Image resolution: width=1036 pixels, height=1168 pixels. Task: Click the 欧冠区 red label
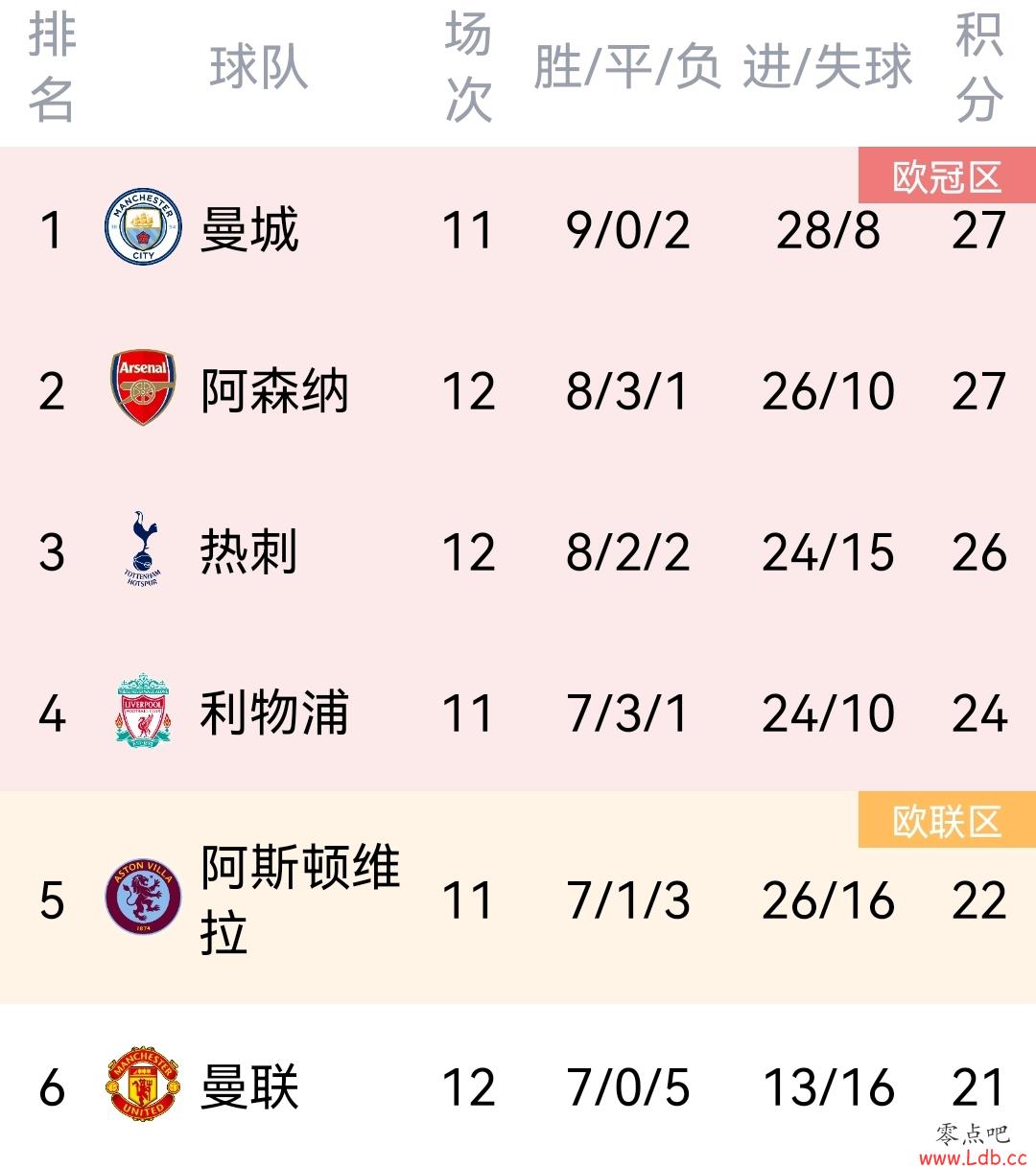pyautogui.click(x=947, y=176)
